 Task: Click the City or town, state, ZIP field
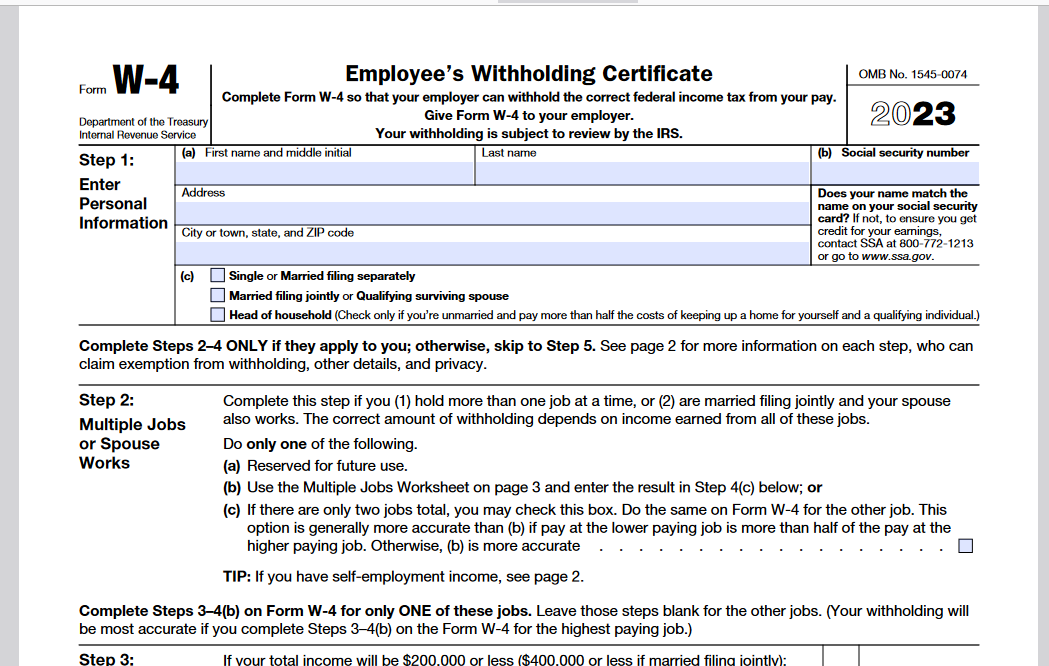pos(492,253)
